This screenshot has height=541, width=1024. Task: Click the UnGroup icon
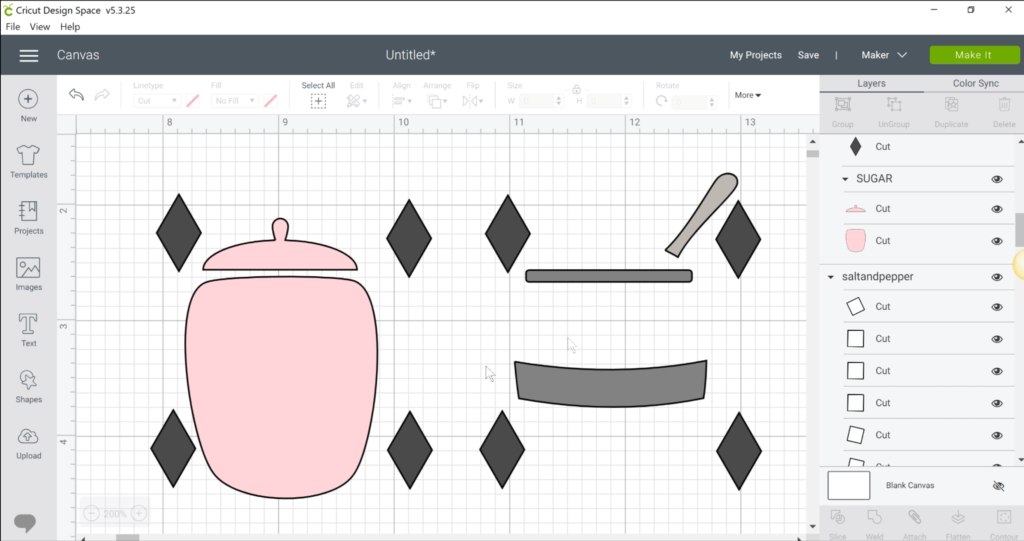[893, 104]
